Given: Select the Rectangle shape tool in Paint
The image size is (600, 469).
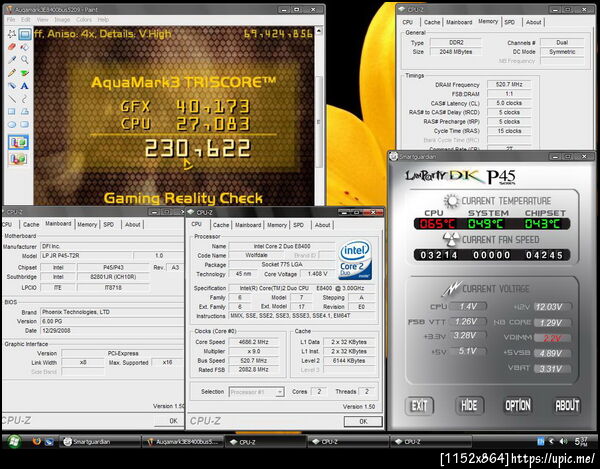Looking at the screenshot, I should [11, 112].
